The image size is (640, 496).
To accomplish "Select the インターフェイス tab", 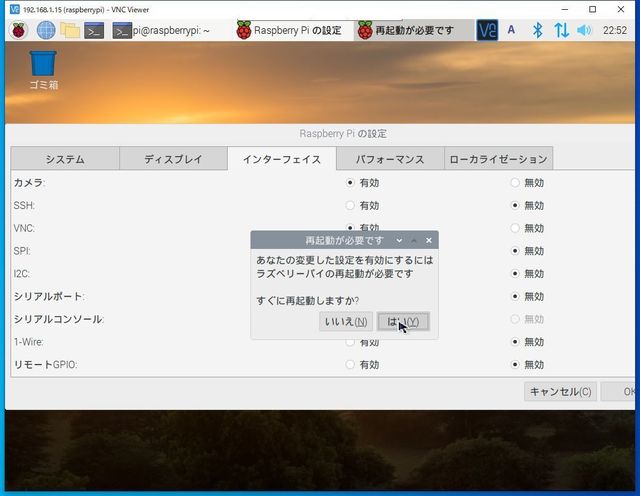I will click(x=282, y=159).
